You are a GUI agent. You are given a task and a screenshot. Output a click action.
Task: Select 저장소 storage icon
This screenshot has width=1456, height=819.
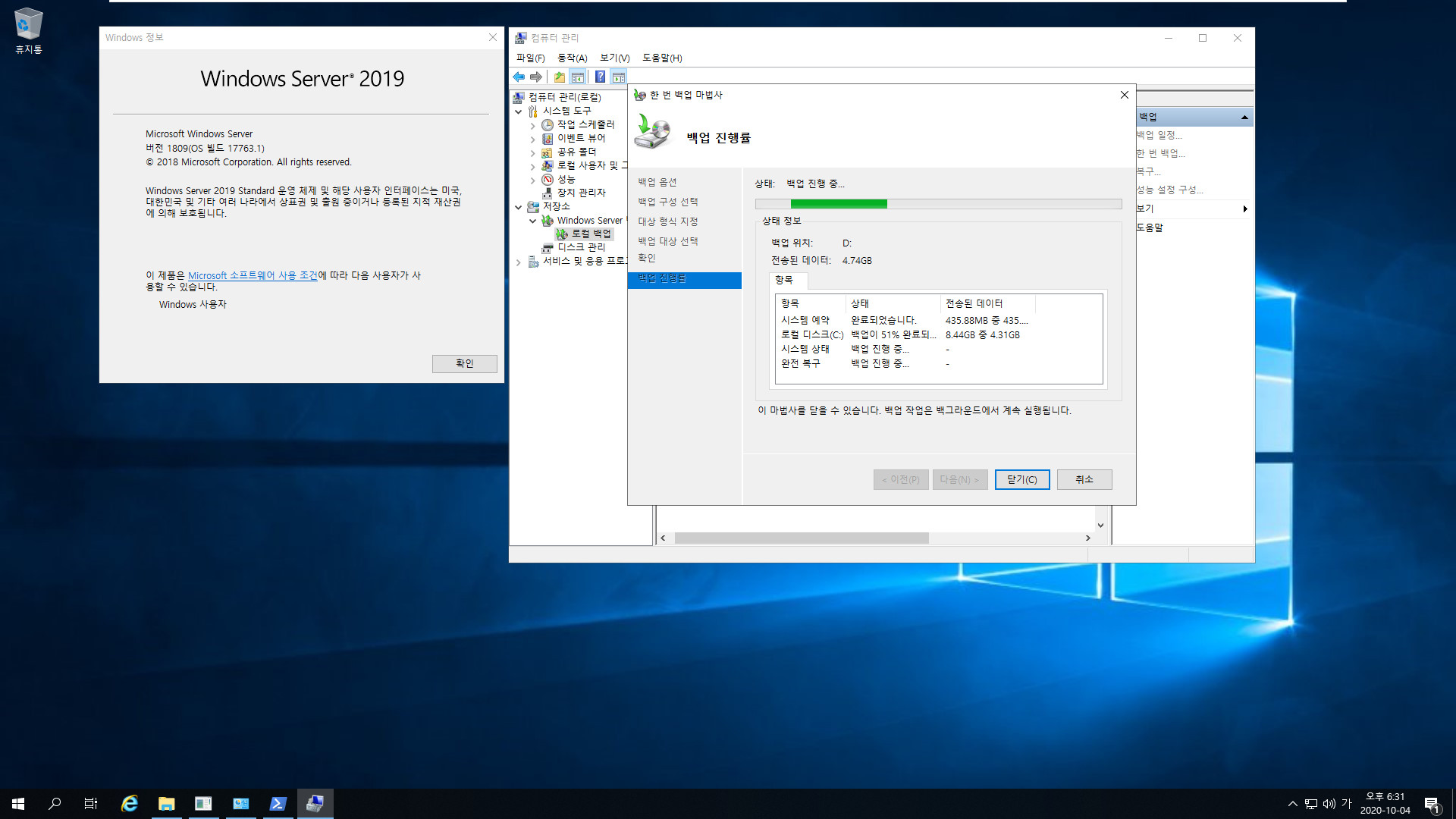point(533,206)
